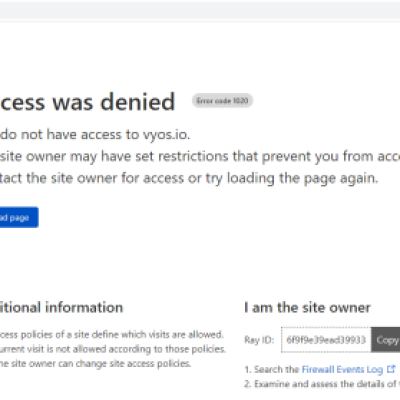Click the blue Reload page button
Viewport: 400px width, 400px height.
point(19,217)
